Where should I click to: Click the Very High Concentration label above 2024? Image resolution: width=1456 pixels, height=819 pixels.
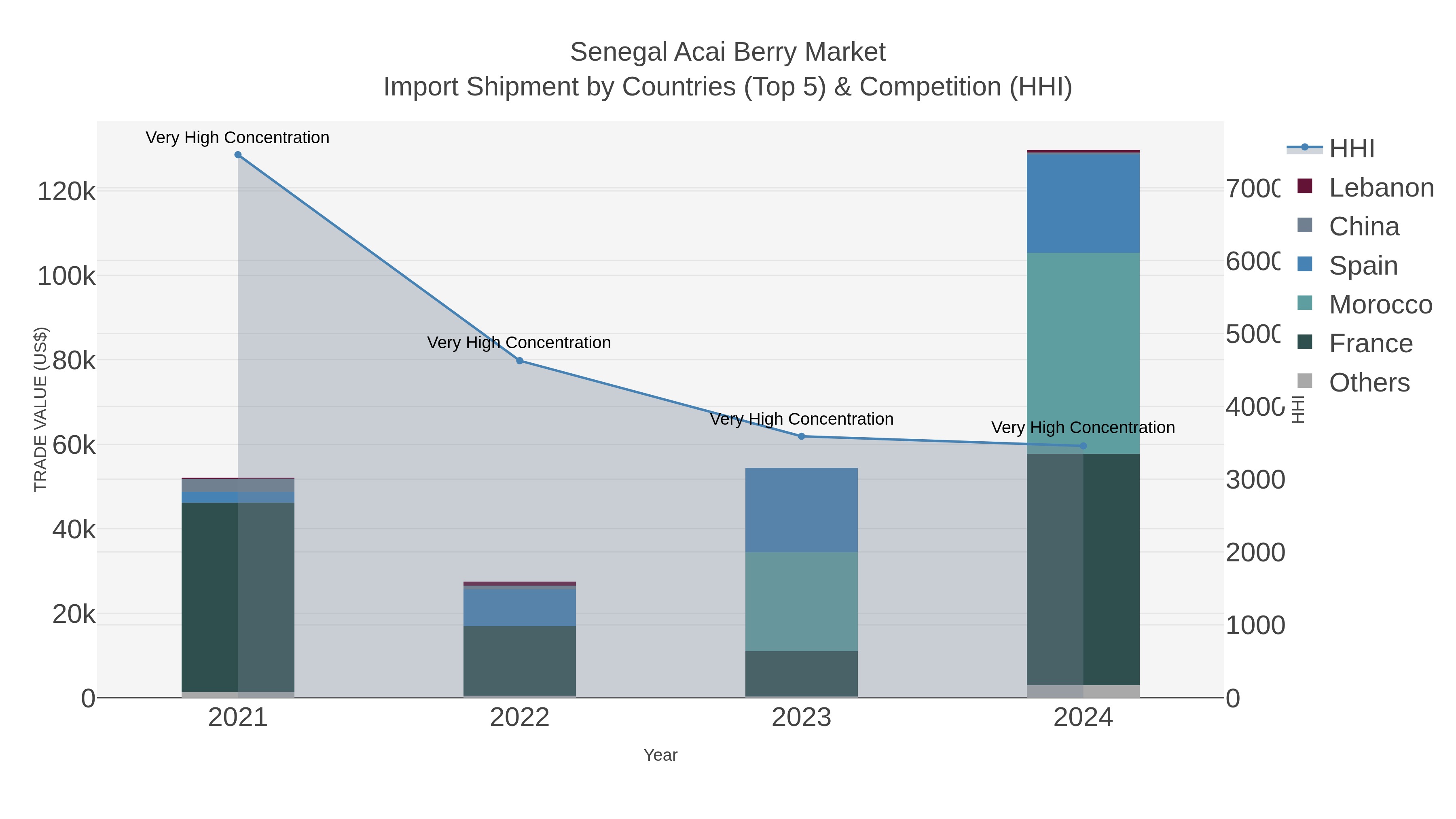[x=1083, y=427]
